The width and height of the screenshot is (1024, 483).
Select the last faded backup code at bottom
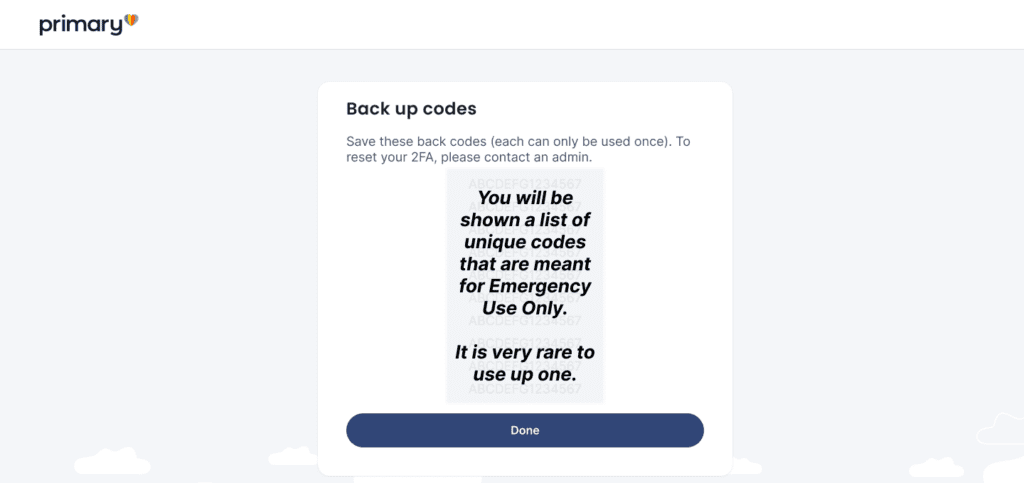[x=525, y=390]
